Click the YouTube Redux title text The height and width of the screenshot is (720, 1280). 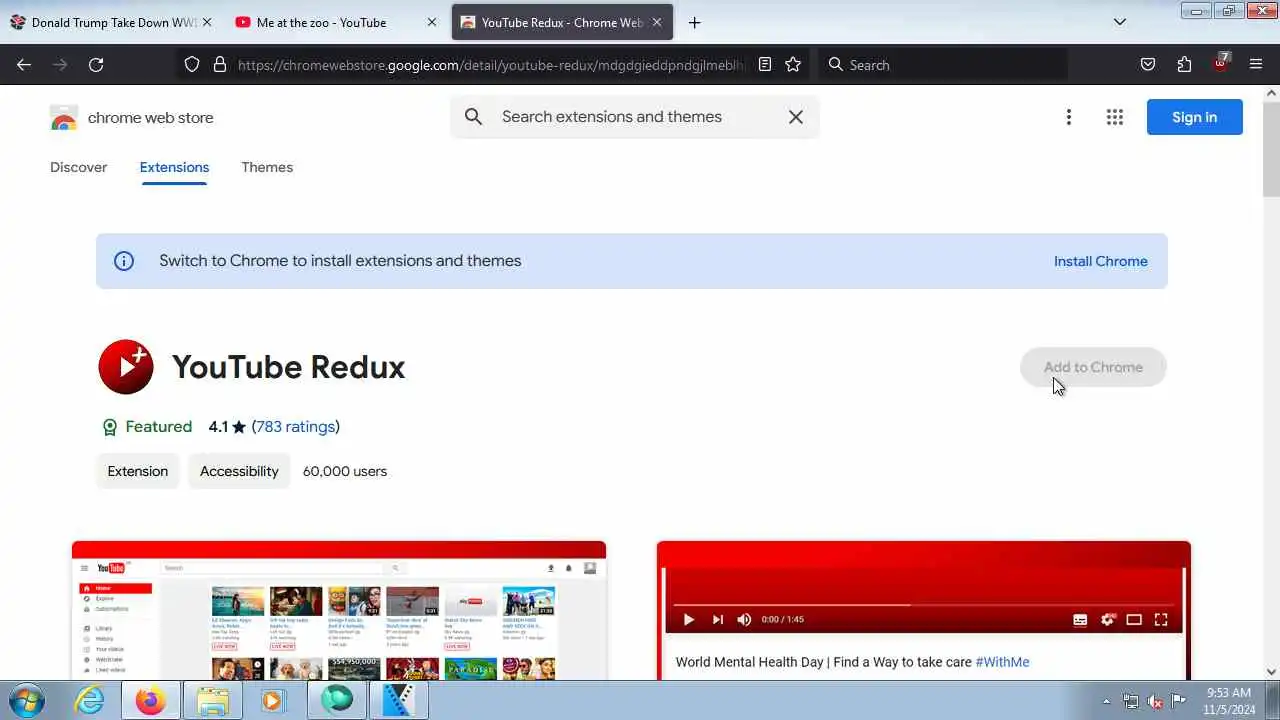point(288,367)
